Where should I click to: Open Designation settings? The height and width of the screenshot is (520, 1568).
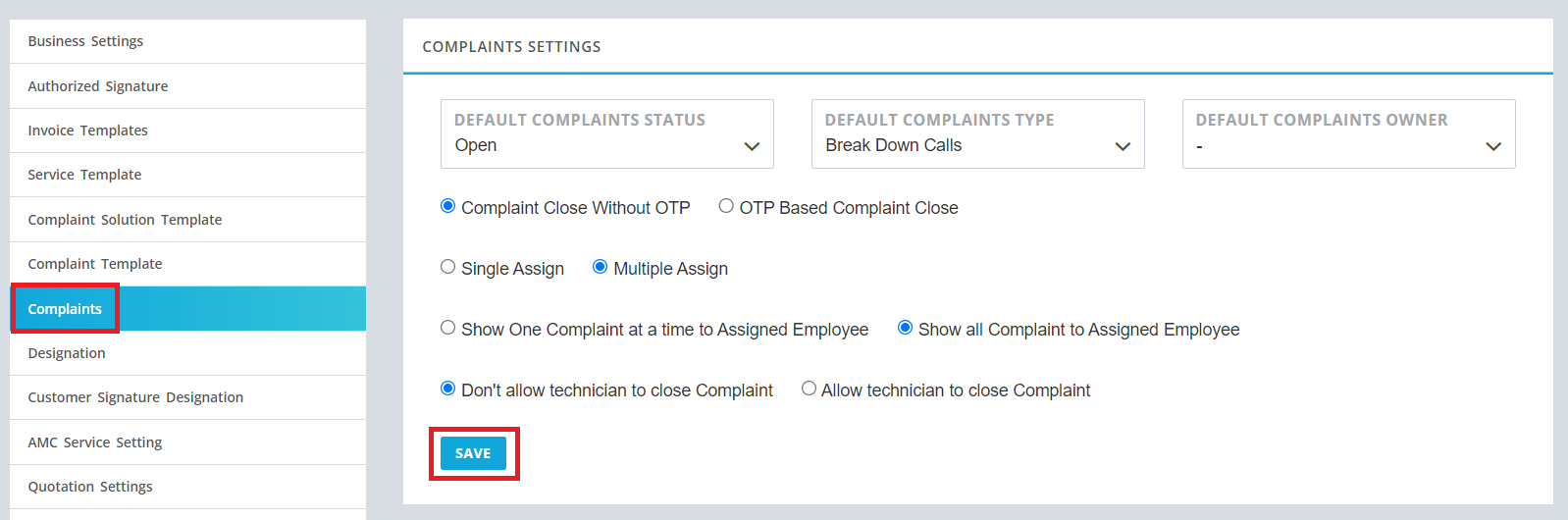[187, 353]
